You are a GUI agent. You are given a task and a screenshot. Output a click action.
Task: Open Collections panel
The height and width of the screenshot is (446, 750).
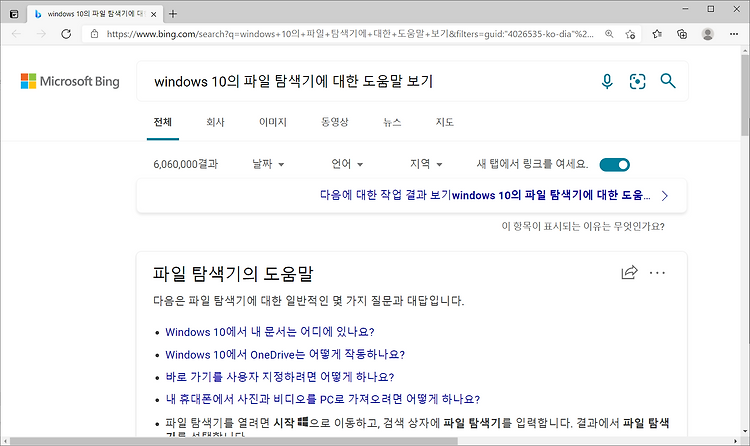[682, 34]
